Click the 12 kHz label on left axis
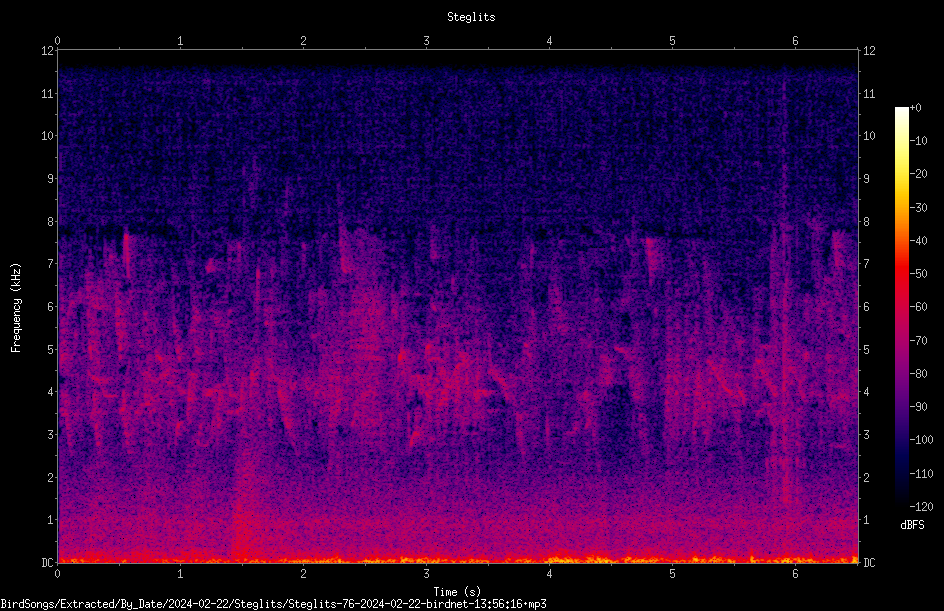944x611 pixels. point(48,51)
